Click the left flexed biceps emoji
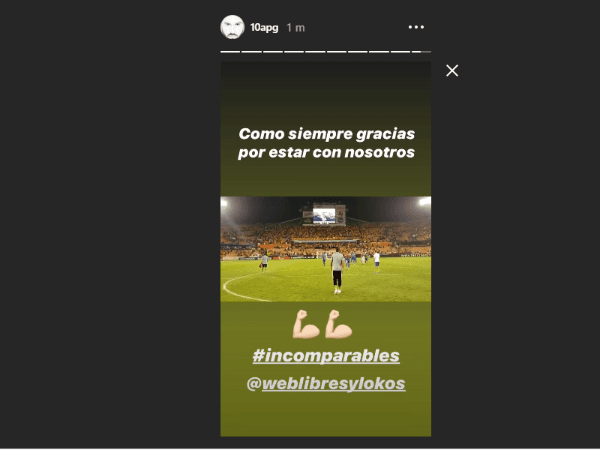 [x=306, y=324]
